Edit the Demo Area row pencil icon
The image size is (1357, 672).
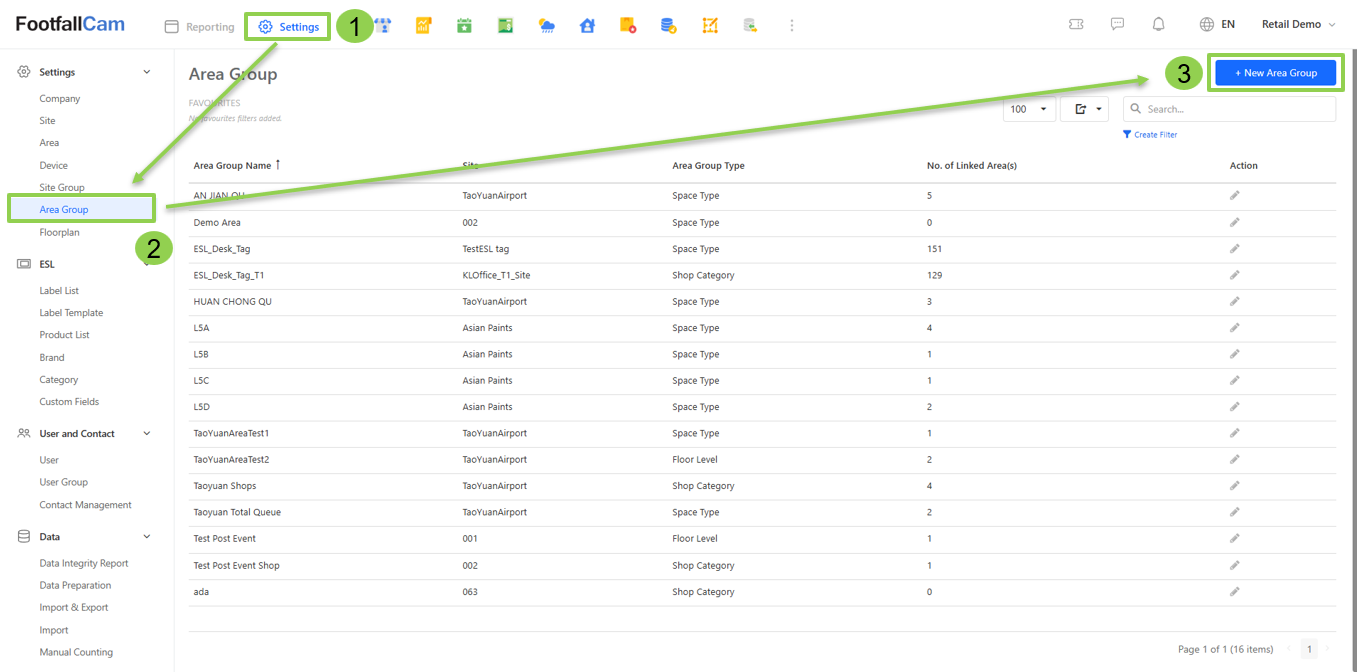(1234, 222)
